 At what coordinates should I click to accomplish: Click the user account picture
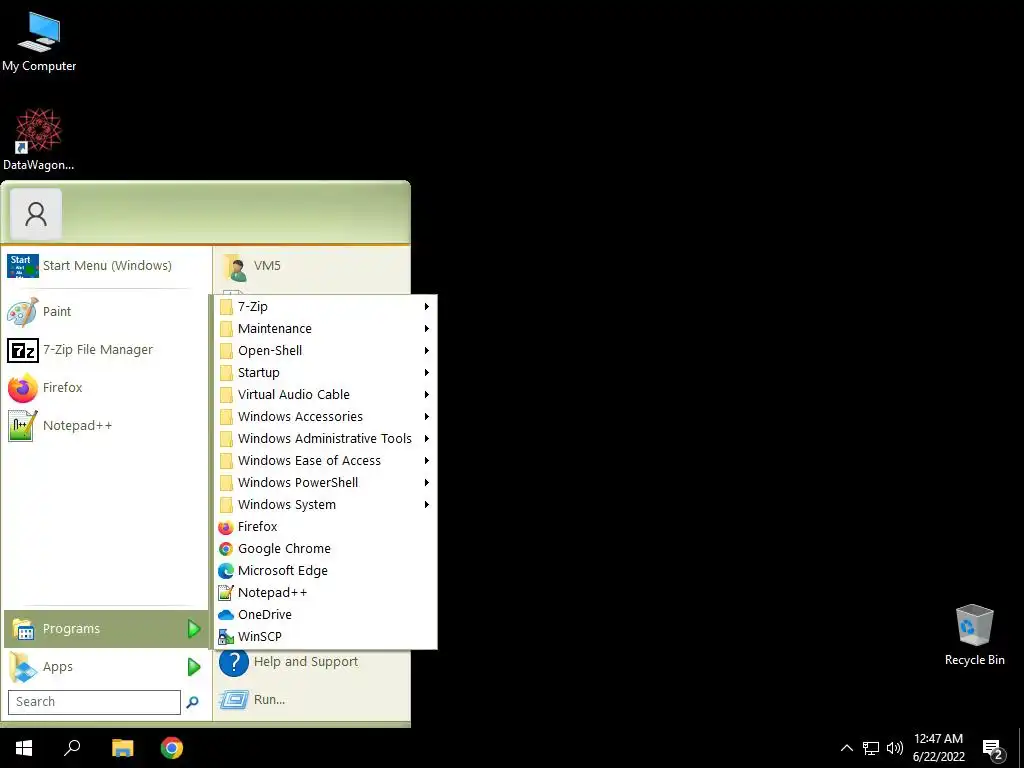36,214
